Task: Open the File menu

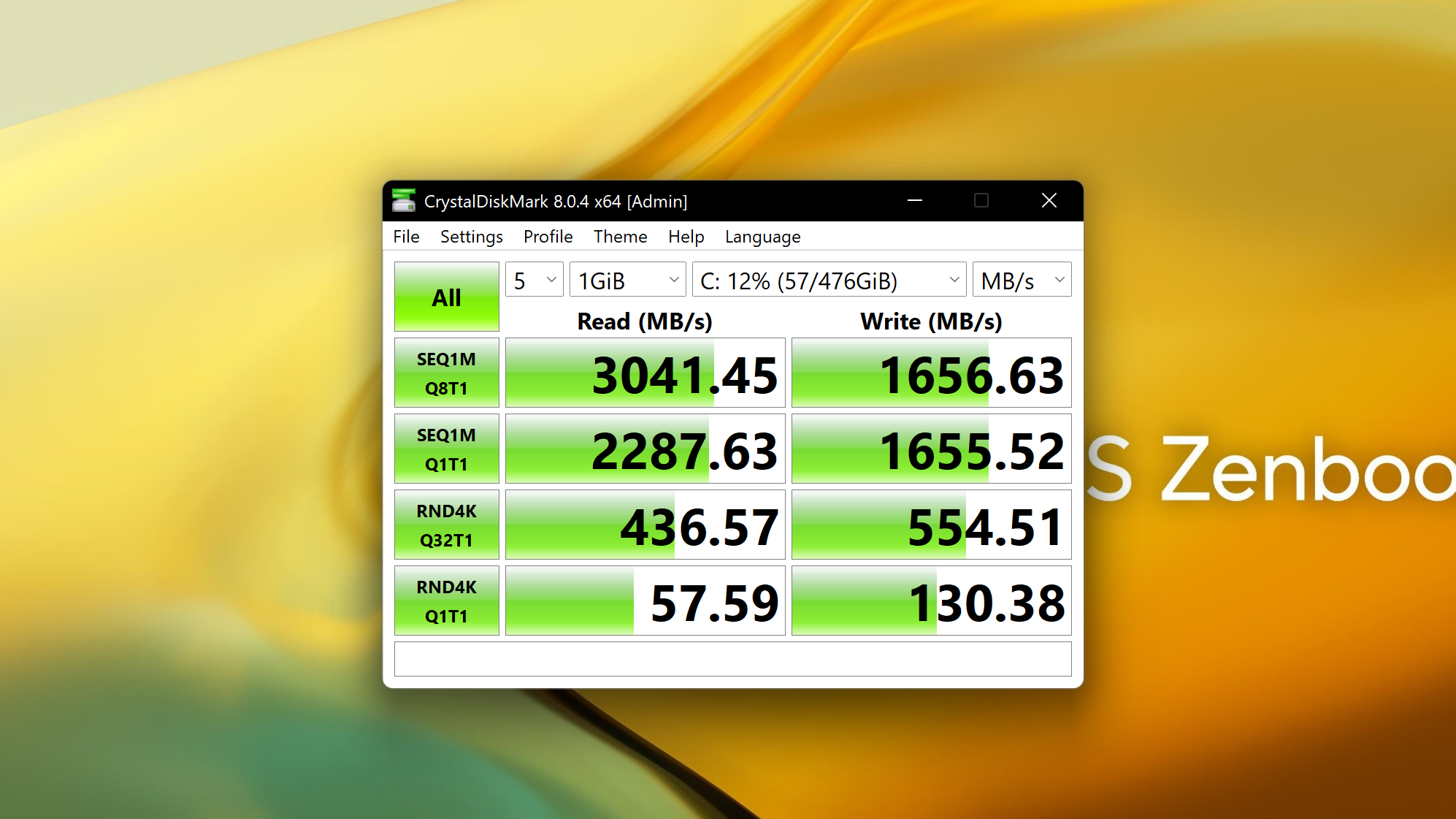Action: [406, 237]
